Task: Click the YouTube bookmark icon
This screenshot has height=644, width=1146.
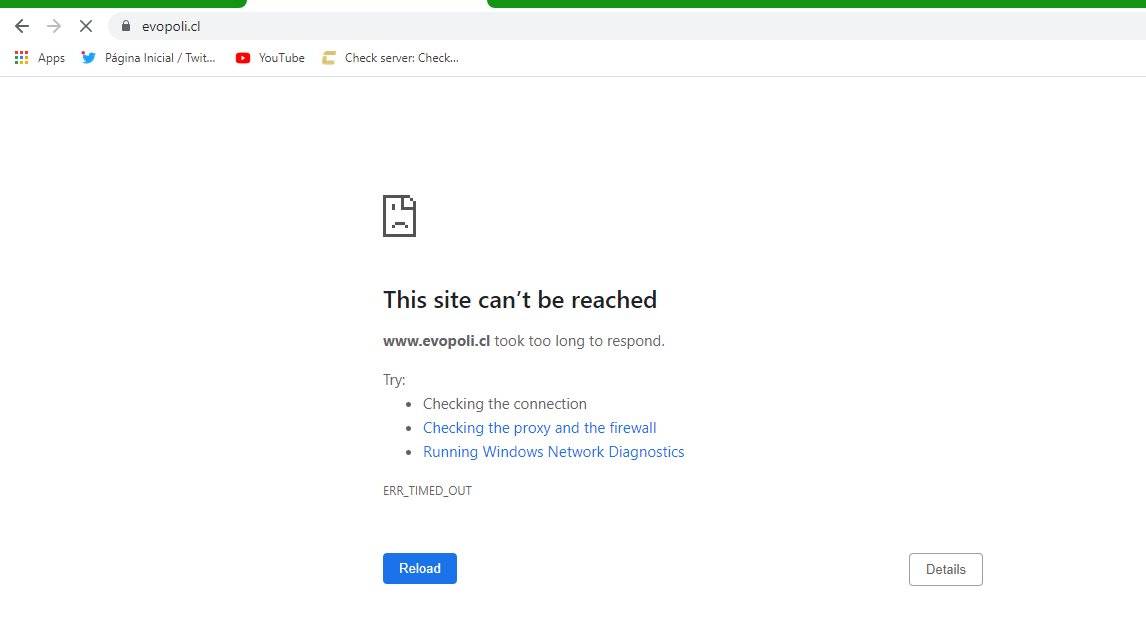Action: pos(243,58)
